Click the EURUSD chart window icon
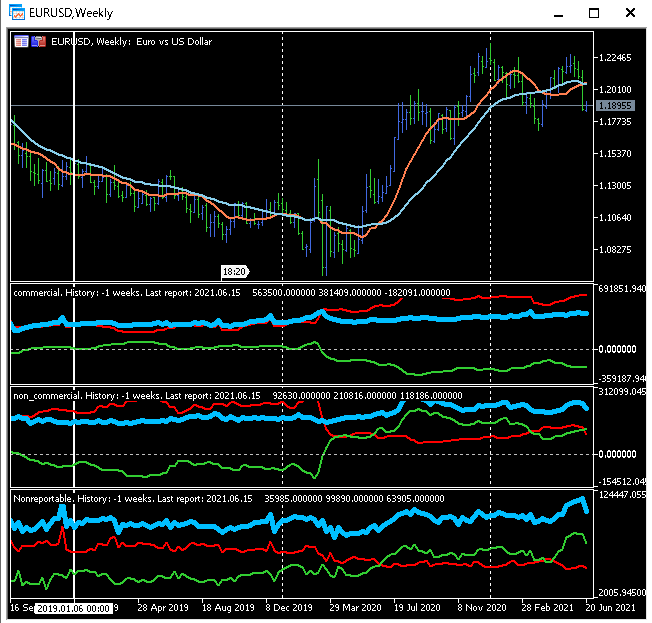The height and width of the screenshot is (623, 652). (17, 12)
